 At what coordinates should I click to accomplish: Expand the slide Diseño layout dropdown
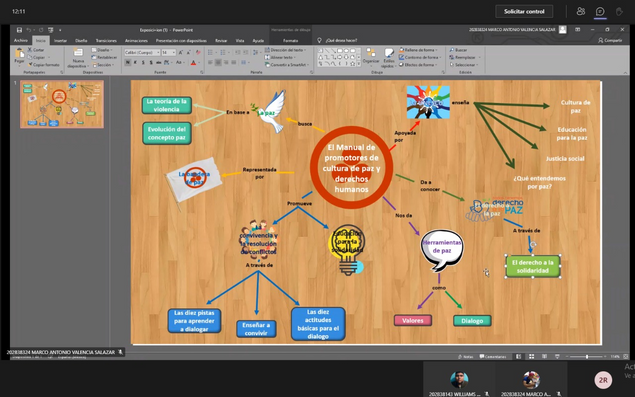[x=102, y=50]
